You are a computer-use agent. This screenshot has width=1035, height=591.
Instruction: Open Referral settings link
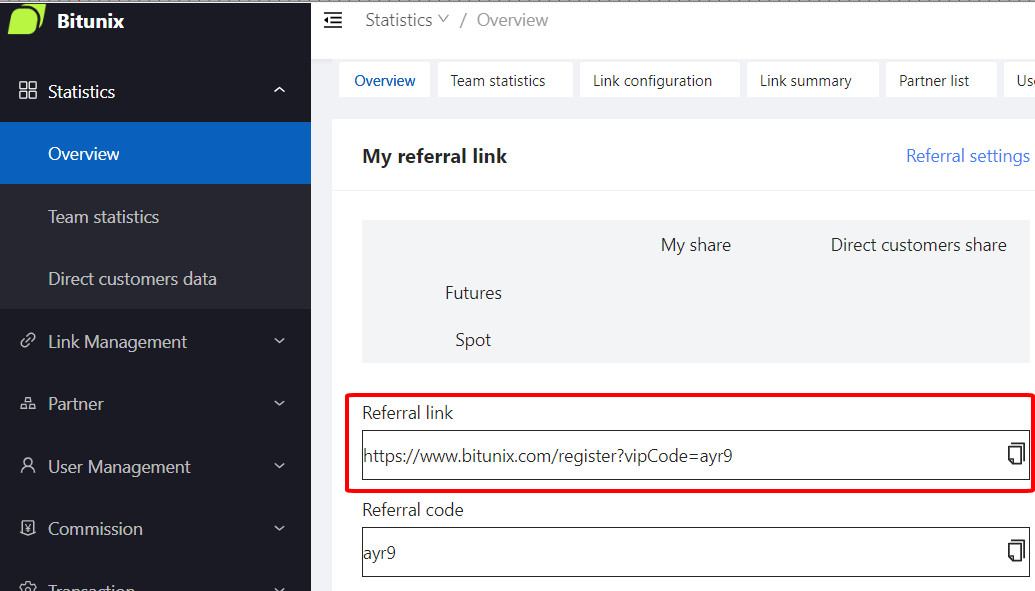[x=967, y=156]
